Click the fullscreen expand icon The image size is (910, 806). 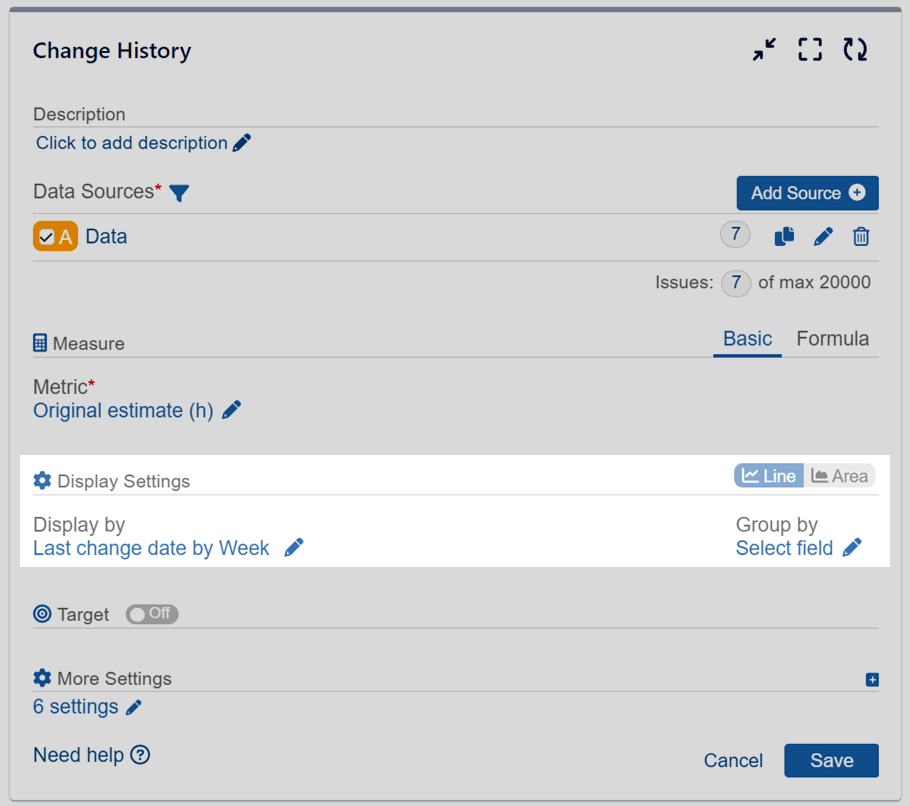point(810,50)
